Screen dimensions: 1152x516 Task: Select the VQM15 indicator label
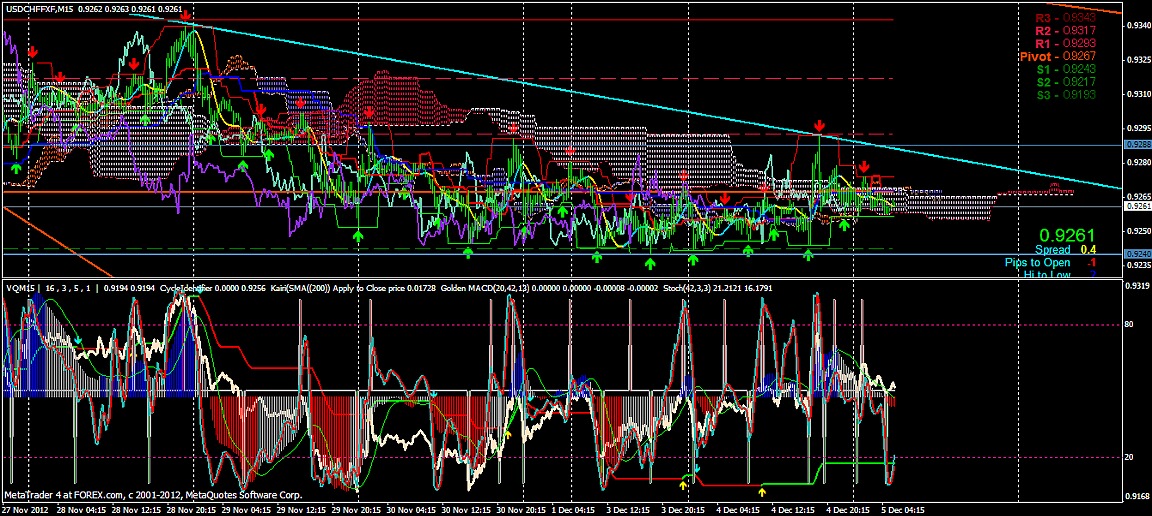[x=20, y=288]
